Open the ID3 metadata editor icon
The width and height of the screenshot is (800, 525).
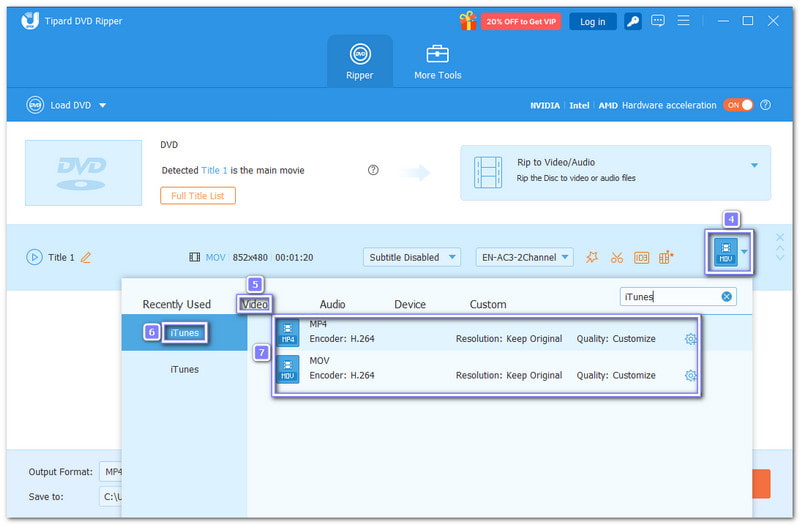pyautogui.click(x=641, y=257)
